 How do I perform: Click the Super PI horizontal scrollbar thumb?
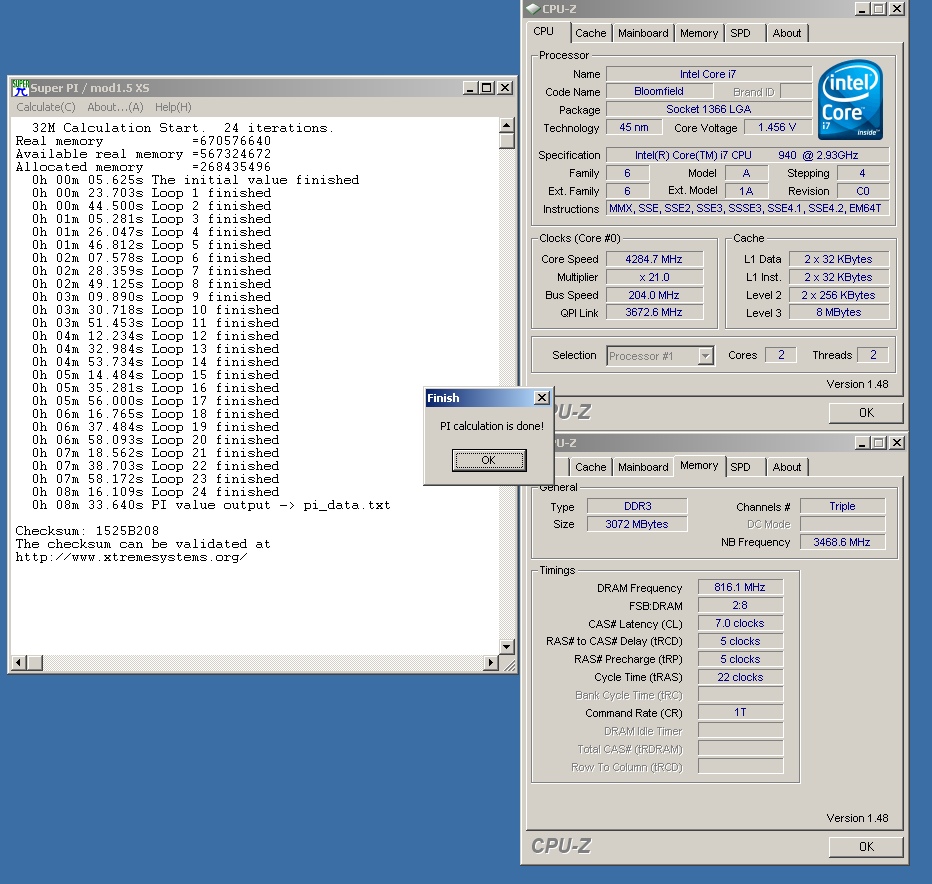point(35,662)
